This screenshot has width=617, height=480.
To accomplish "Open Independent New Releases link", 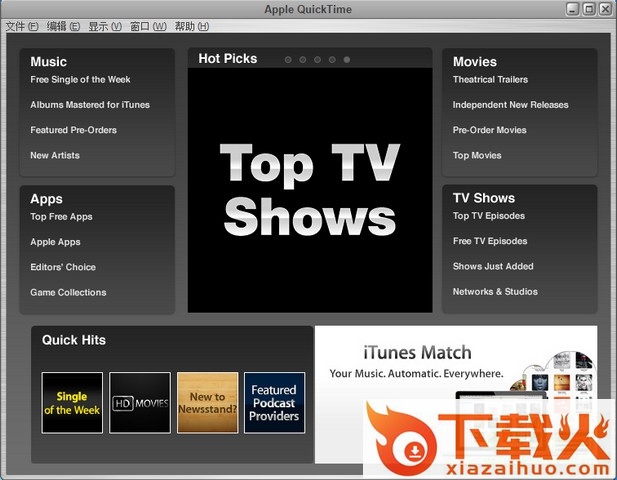I will click(x=511, y=105).
